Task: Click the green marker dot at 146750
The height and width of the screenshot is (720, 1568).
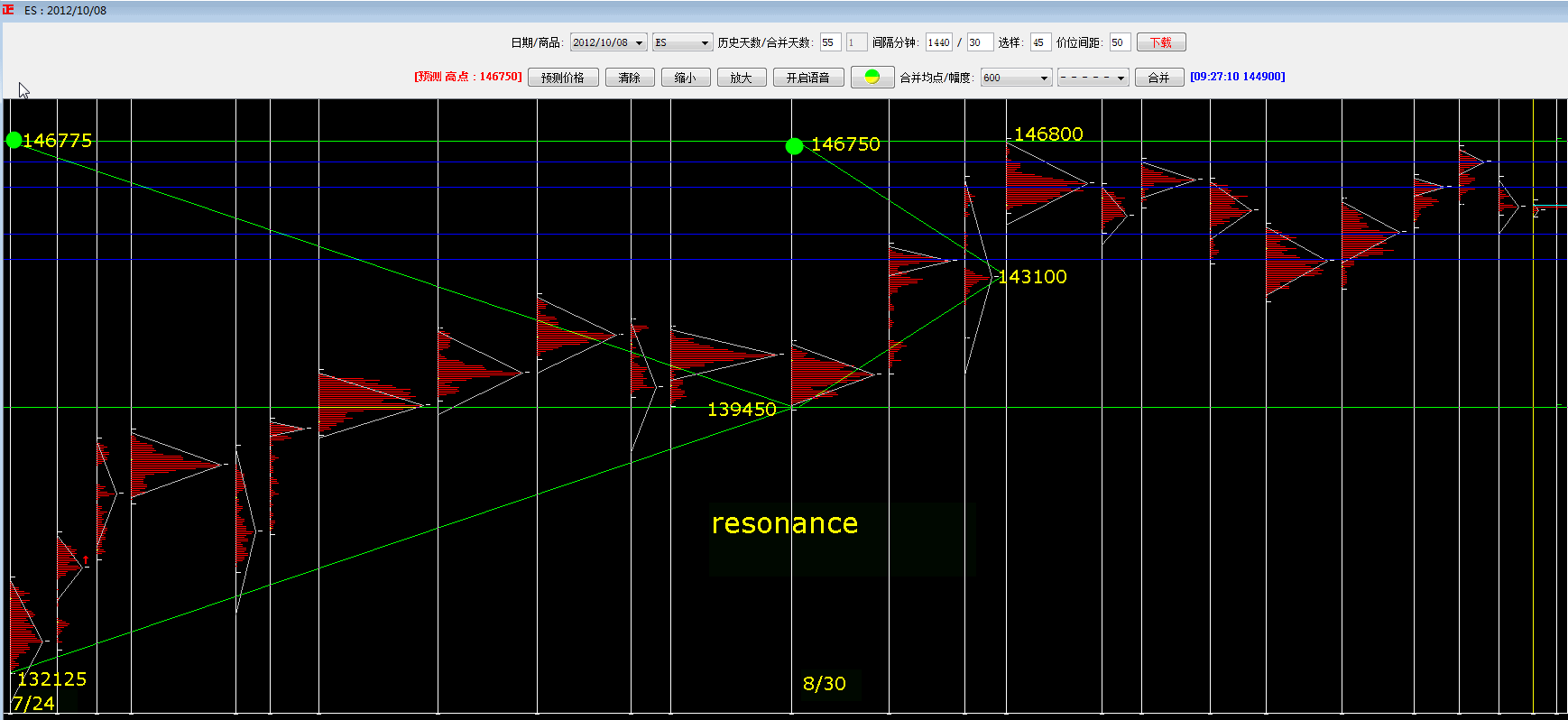Action: (x=794, y=146)
